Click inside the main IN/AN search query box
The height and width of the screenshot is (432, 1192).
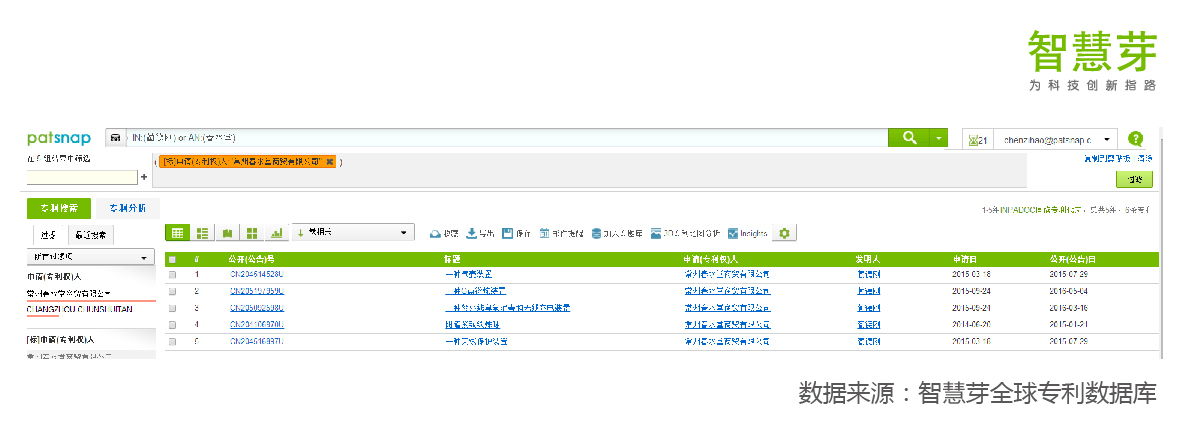[506, 138]
